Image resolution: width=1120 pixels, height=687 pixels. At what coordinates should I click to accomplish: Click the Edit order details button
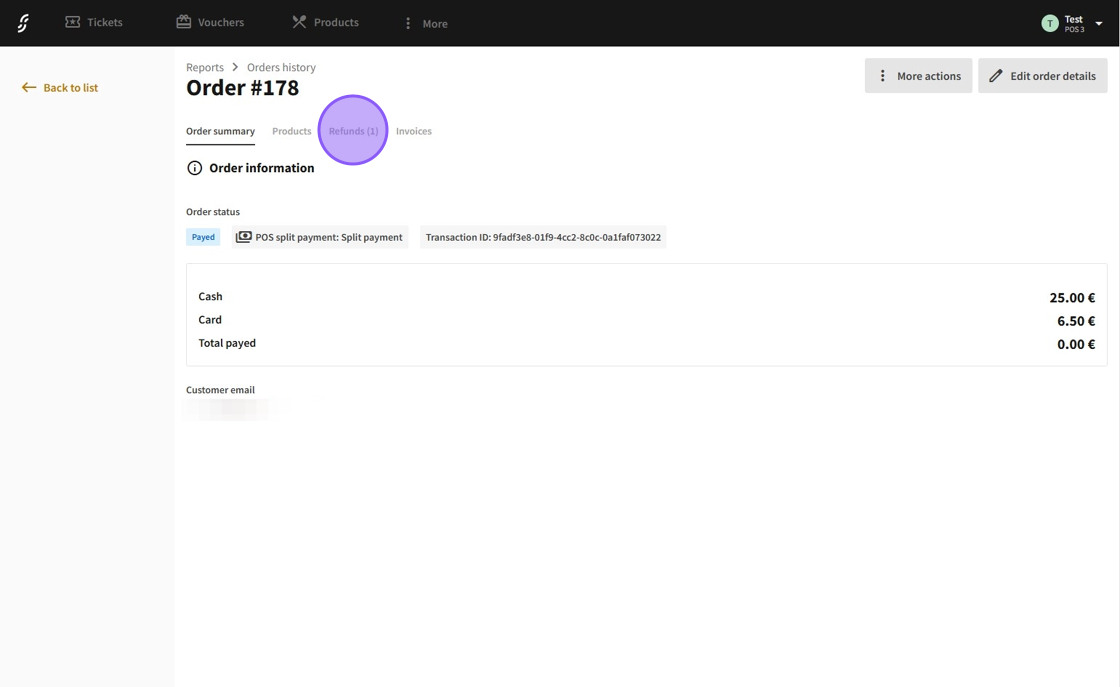coord(1042,76)
